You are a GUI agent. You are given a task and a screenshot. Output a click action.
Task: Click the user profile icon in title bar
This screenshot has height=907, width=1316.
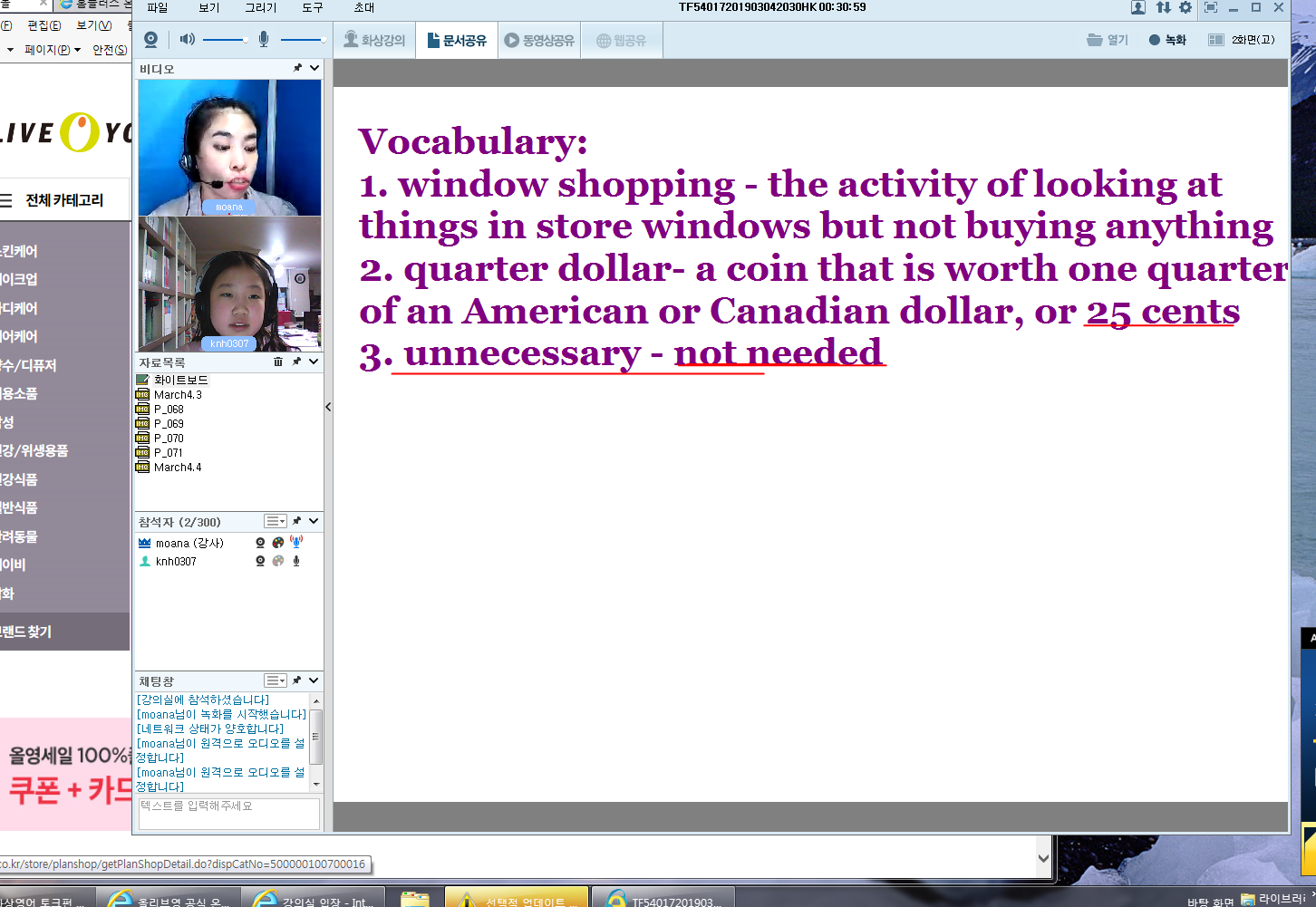(1138, 7)
